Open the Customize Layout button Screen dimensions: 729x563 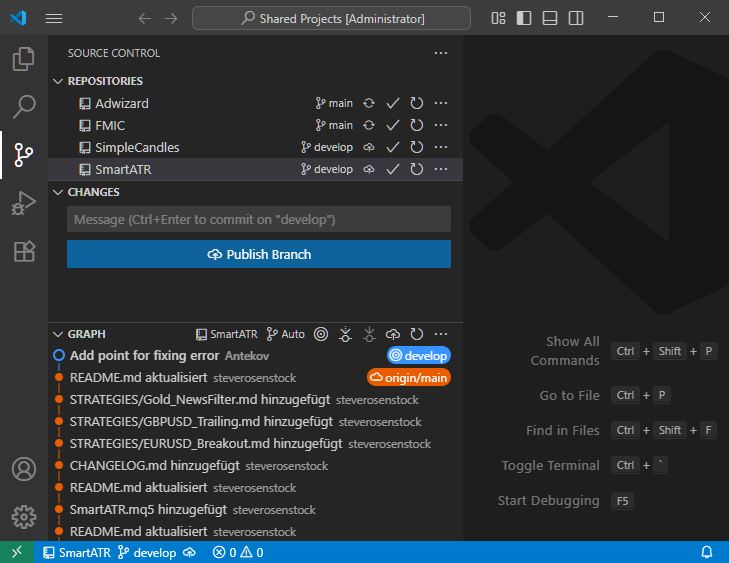498,18
